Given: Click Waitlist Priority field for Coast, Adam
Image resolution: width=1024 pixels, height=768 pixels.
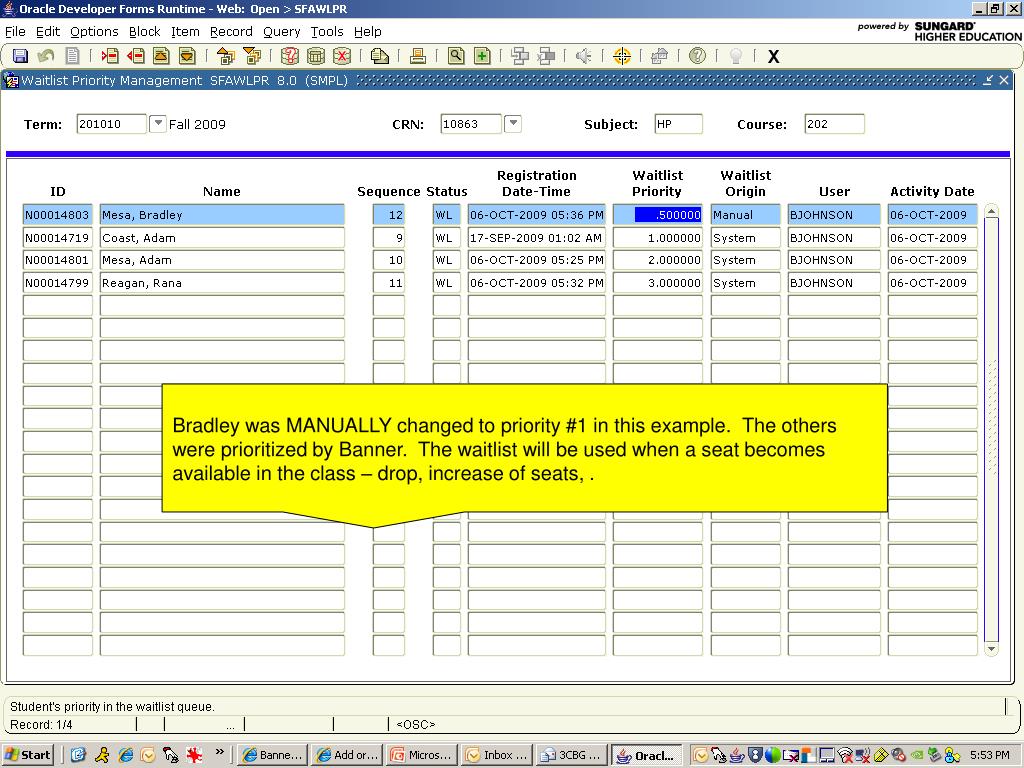Looking at the screenshot, I should (657, 238).
